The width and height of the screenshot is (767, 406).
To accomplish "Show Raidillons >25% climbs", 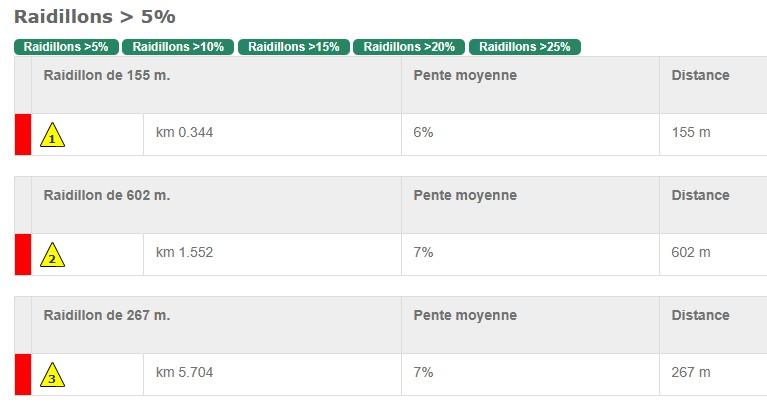I will (525, 47).
